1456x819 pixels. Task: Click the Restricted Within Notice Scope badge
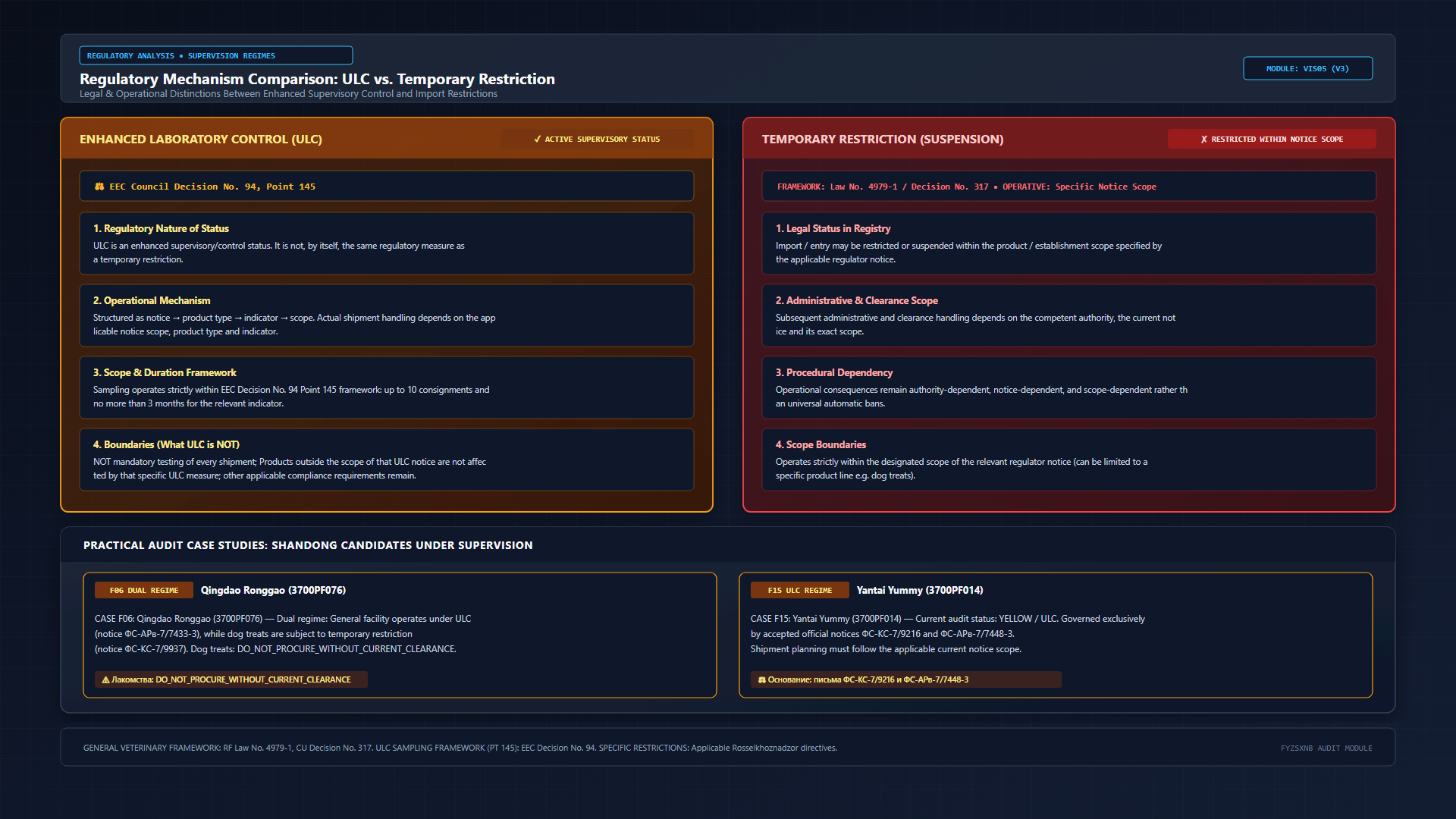pos(1272,140)
